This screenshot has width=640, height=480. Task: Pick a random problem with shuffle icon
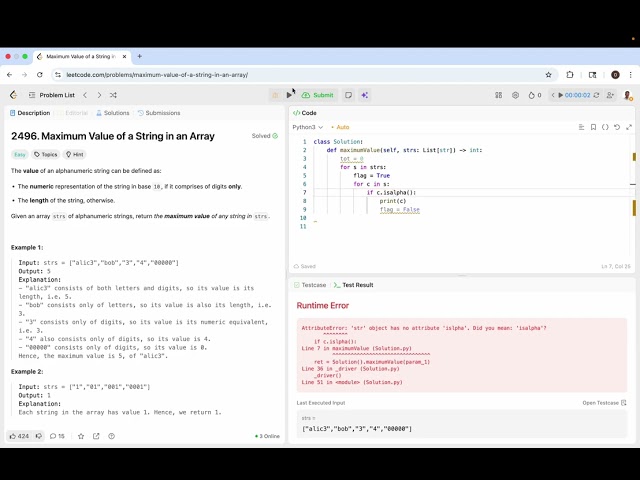(x=112, y=95)
